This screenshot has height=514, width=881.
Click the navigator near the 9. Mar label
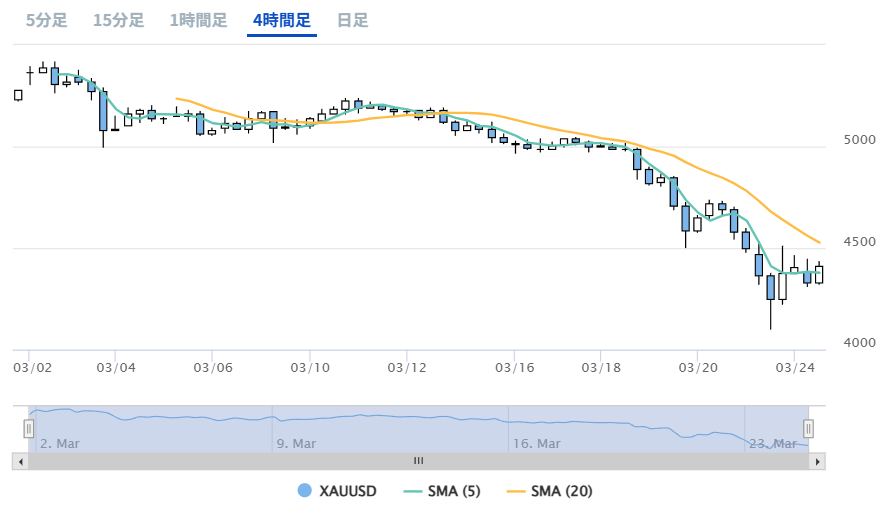(296, 443)
